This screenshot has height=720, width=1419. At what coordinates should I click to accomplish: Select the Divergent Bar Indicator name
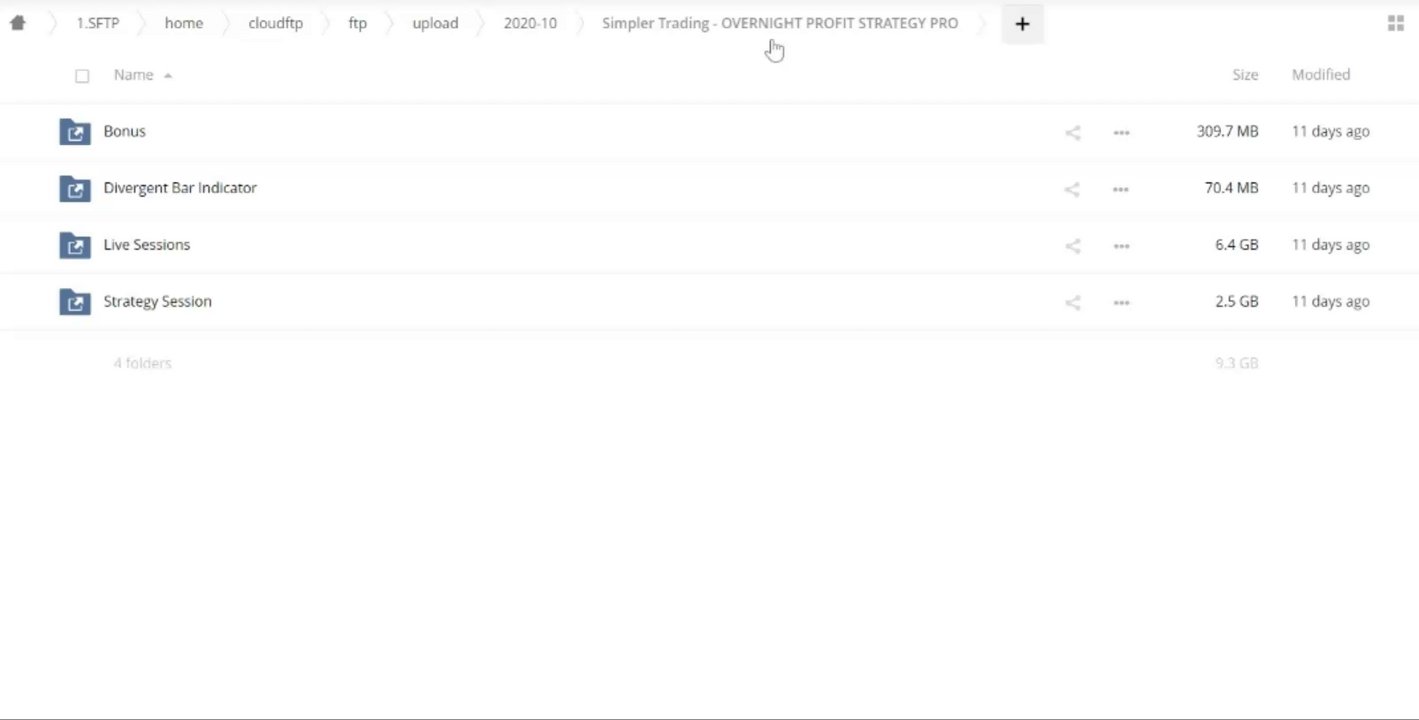click(180, 188)
